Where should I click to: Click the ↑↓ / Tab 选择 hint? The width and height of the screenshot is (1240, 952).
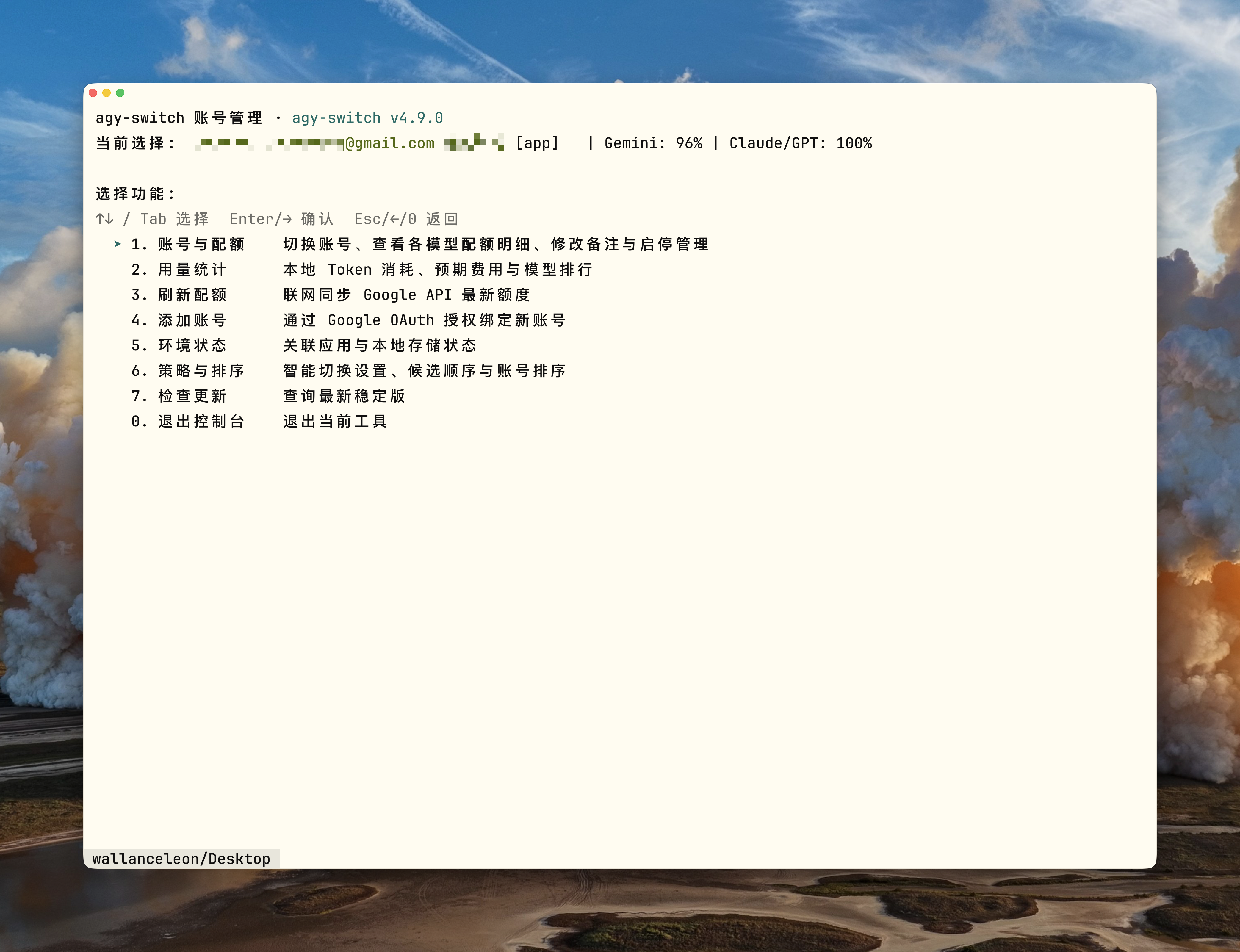(152, 219)
